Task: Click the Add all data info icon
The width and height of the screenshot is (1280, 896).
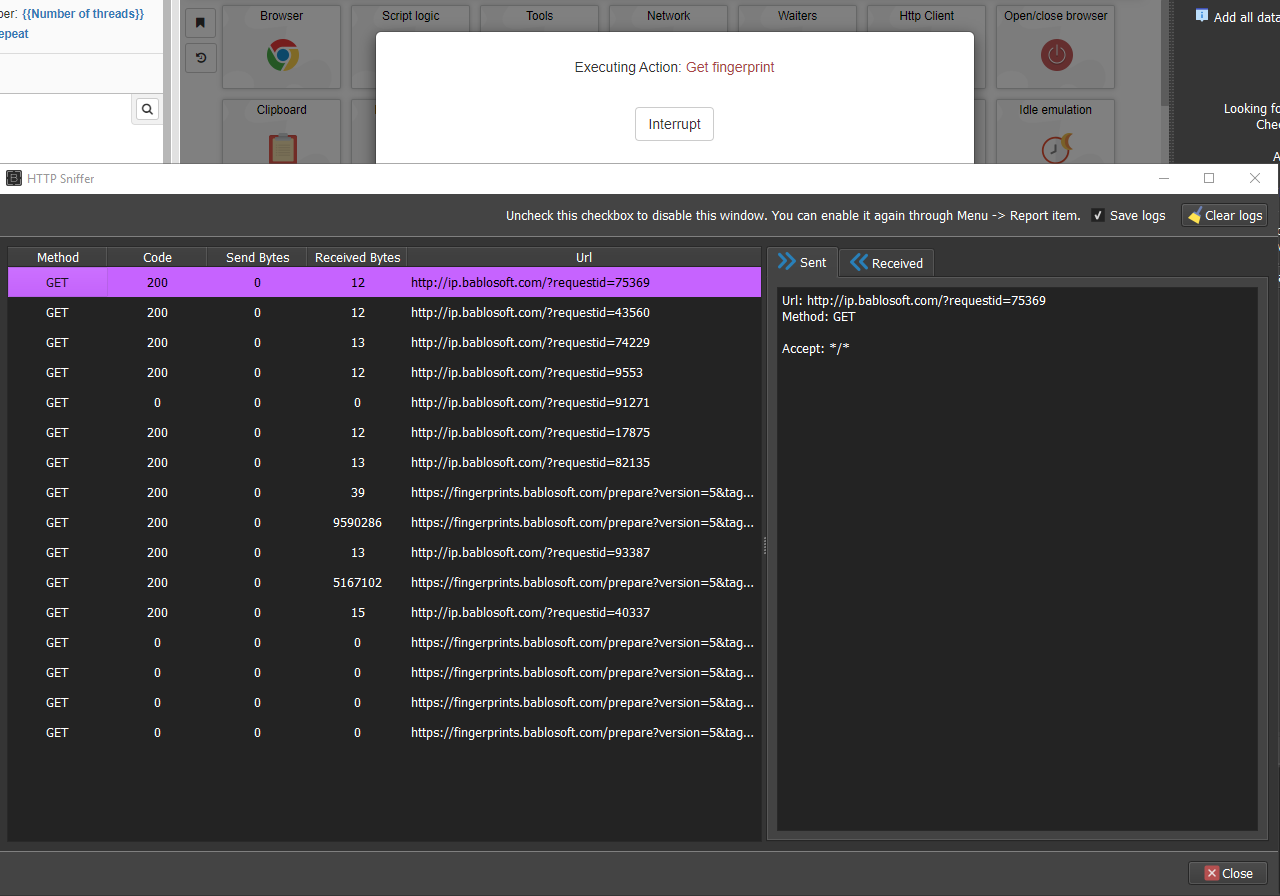Action: click(x=1202, y=16)
